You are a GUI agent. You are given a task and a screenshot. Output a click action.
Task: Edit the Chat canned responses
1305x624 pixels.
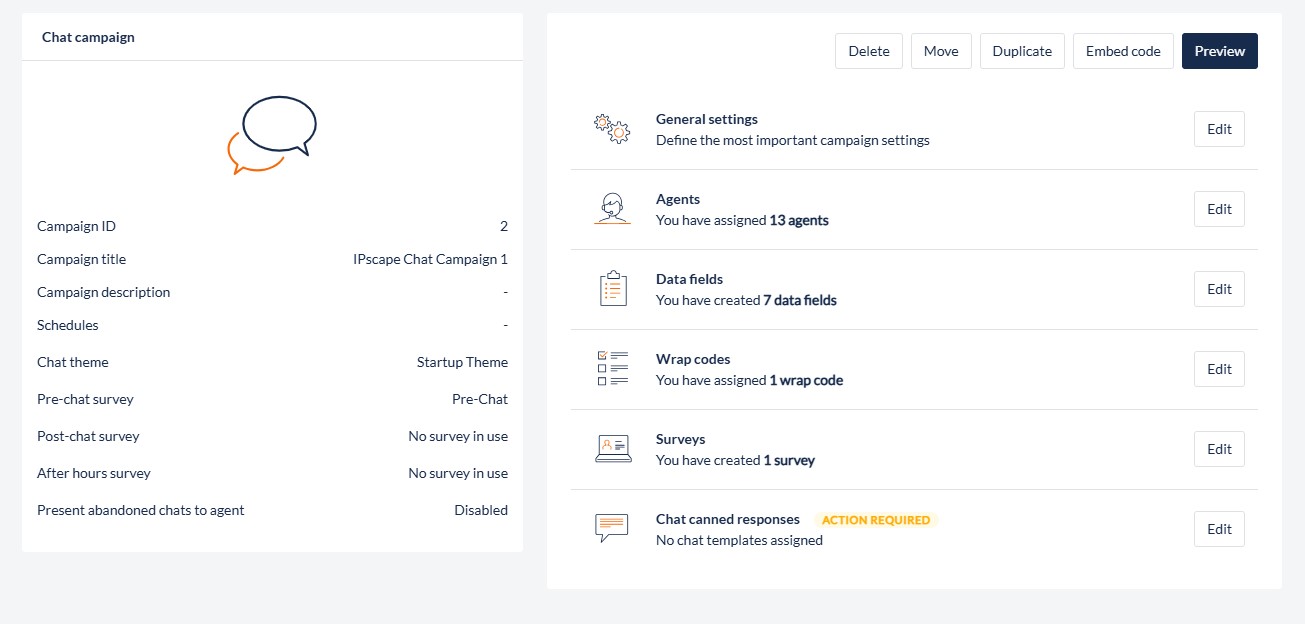click(x=1219, y=529)
